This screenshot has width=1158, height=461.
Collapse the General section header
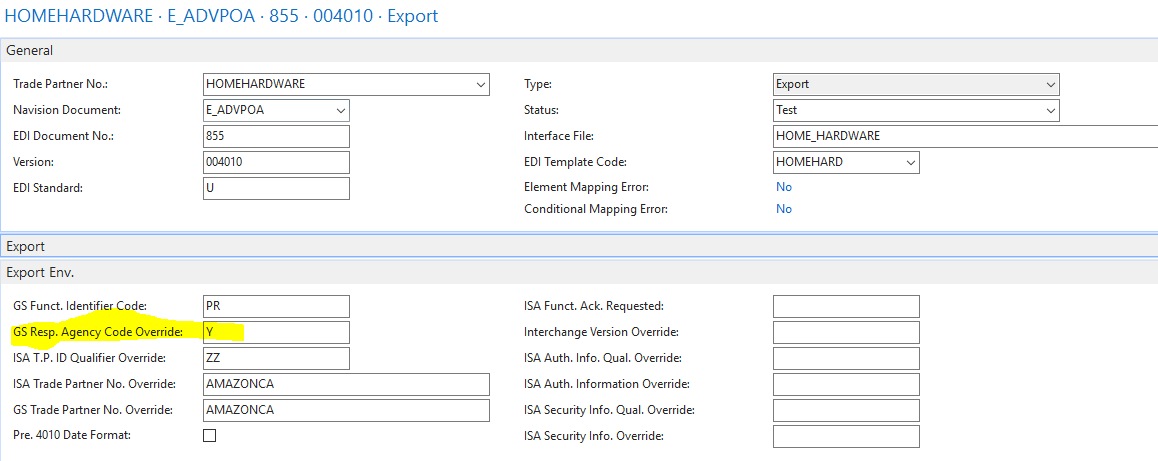pos(579,50)
